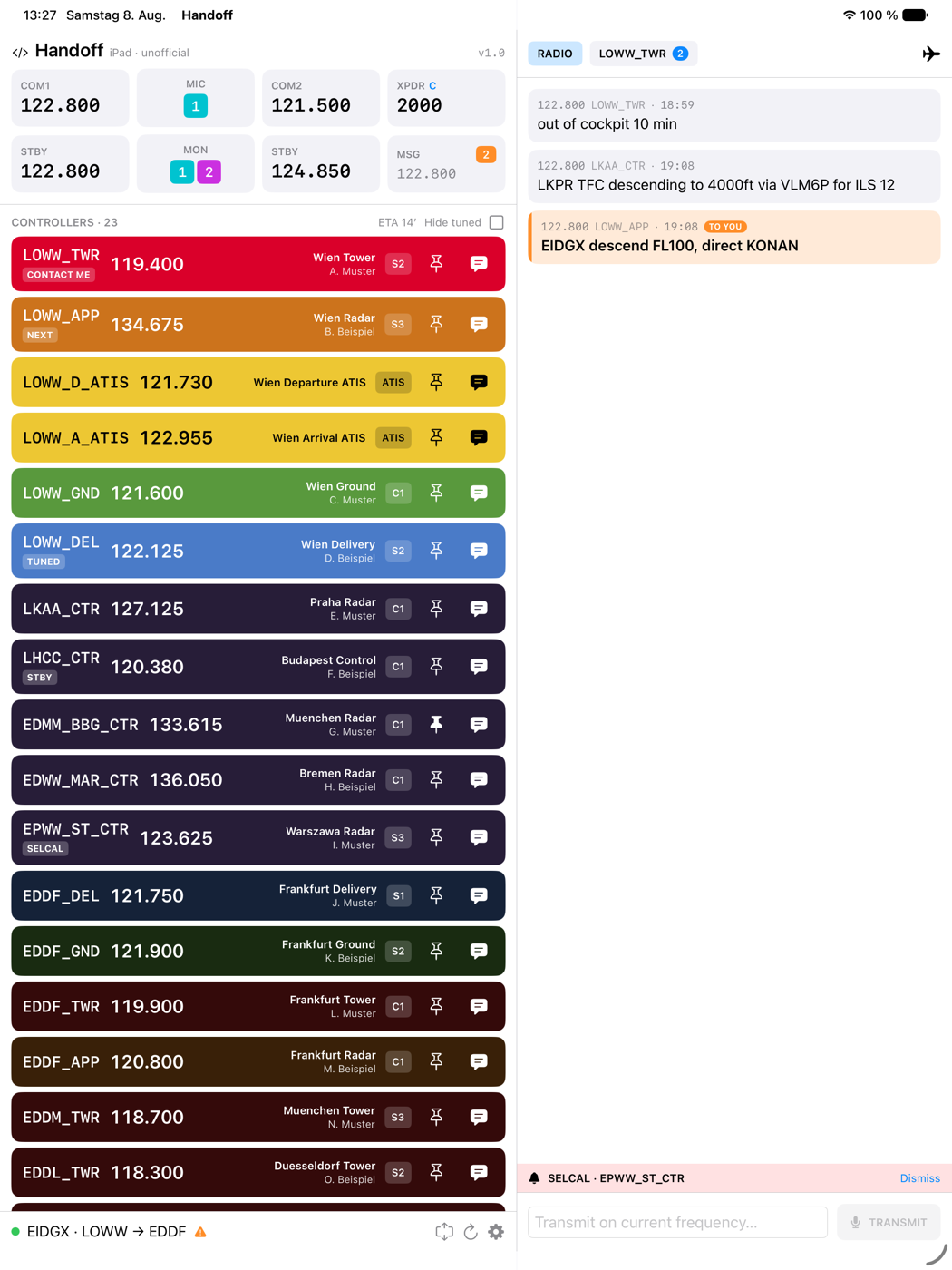The height and width of the screenshot is (1270, 952).
Task: Switch to the RADIO tab
Action: point(555,54)
